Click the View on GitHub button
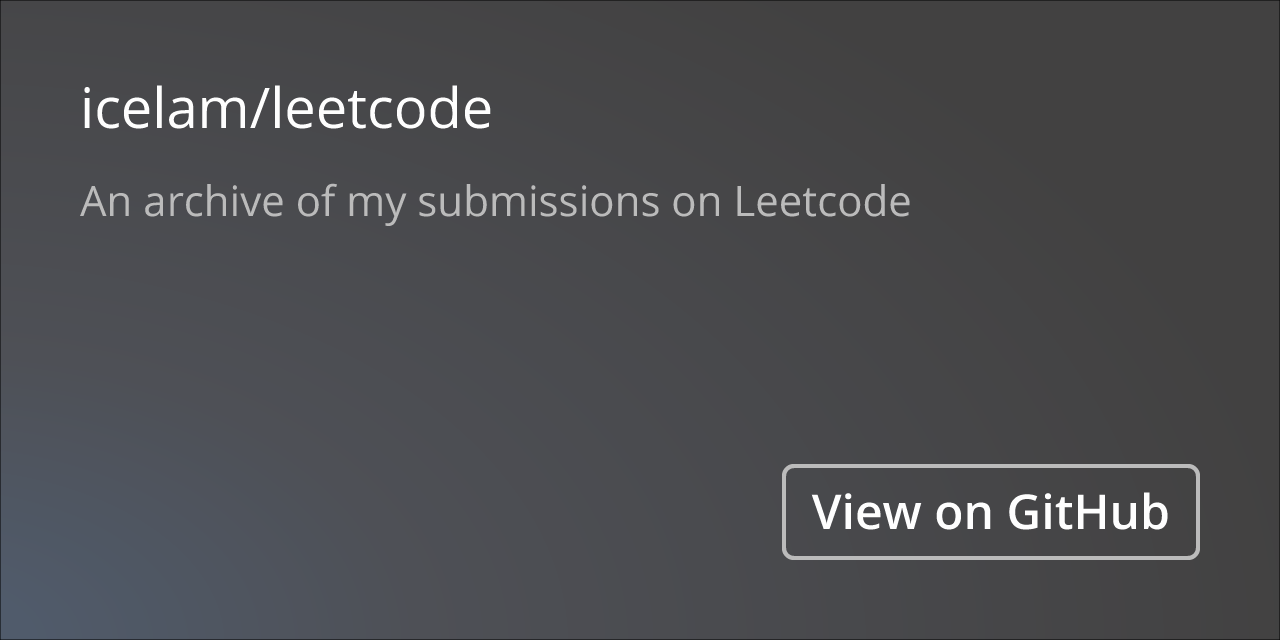The width and height of the screenshot is (1280, 640). click(x=990, y=512)
